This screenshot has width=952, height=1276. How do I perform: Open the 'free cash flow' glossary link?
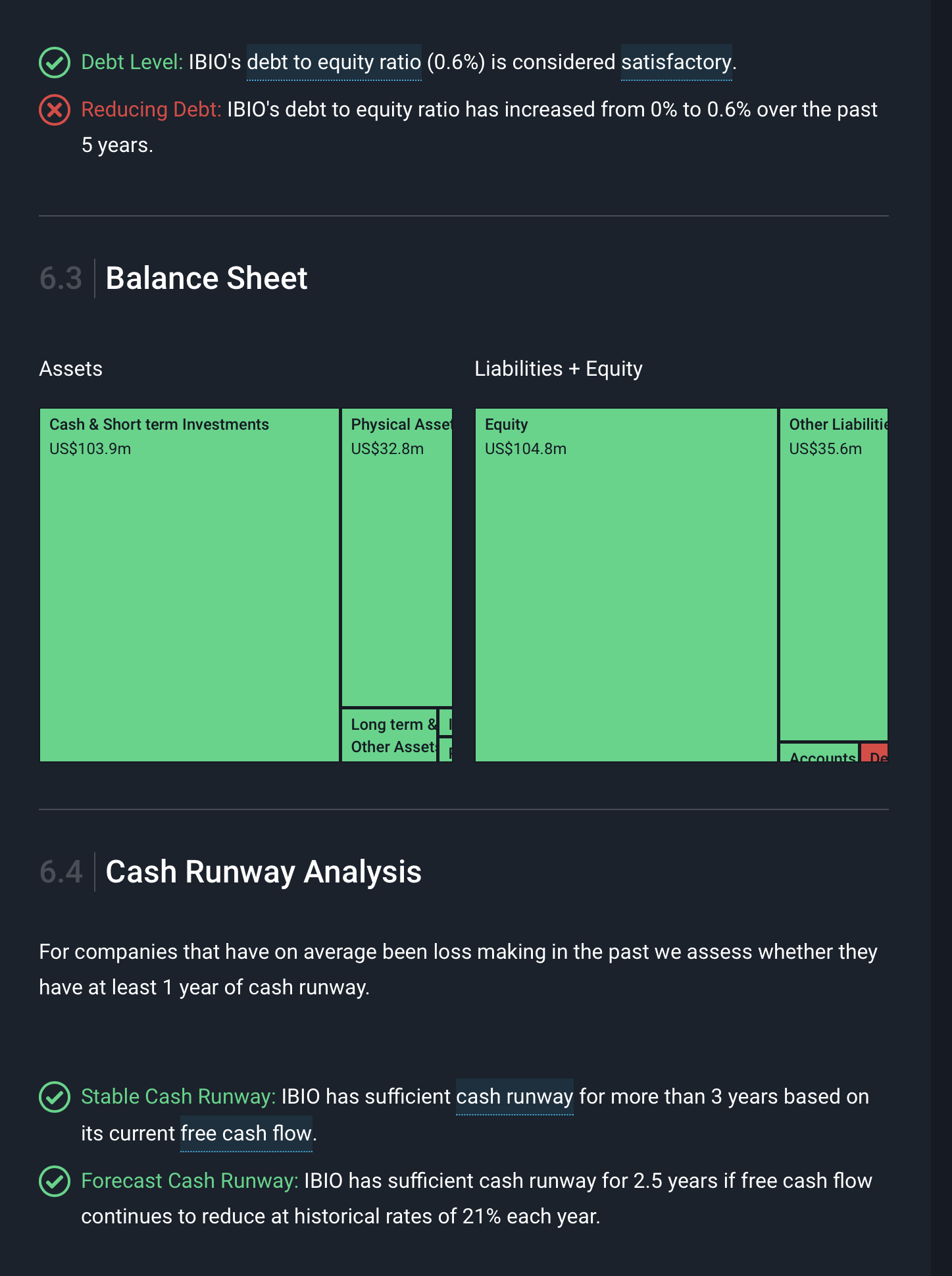pyautogui.click(x=246, y=1134)
